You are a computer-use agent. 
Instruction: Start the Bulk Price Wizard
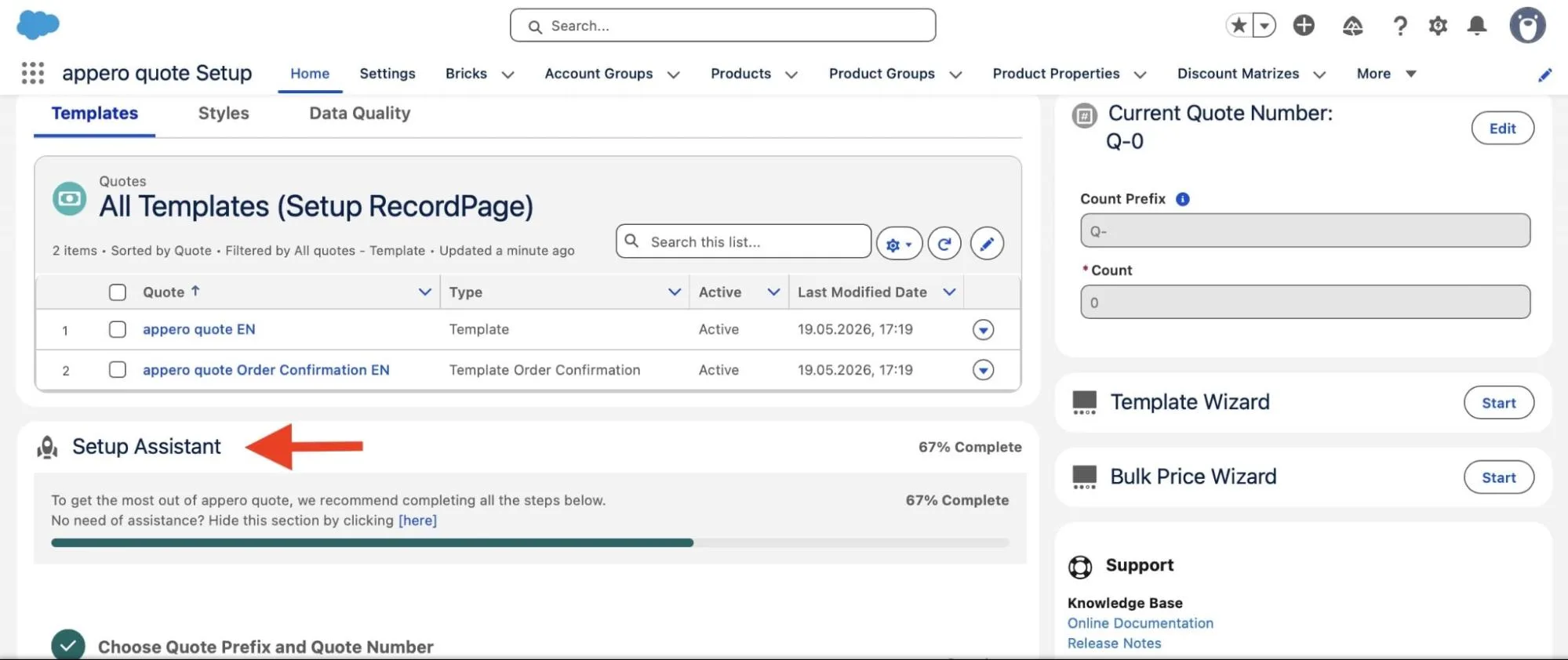click(x=1498, y=477)
